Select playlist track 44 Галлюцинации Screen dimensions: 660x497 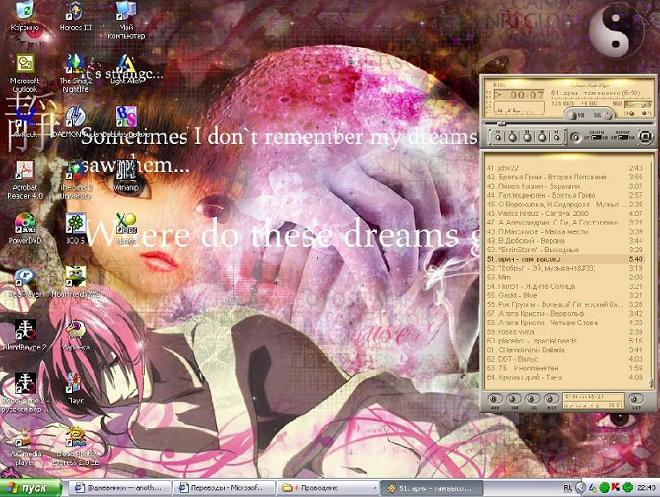[x=564, y=195]
